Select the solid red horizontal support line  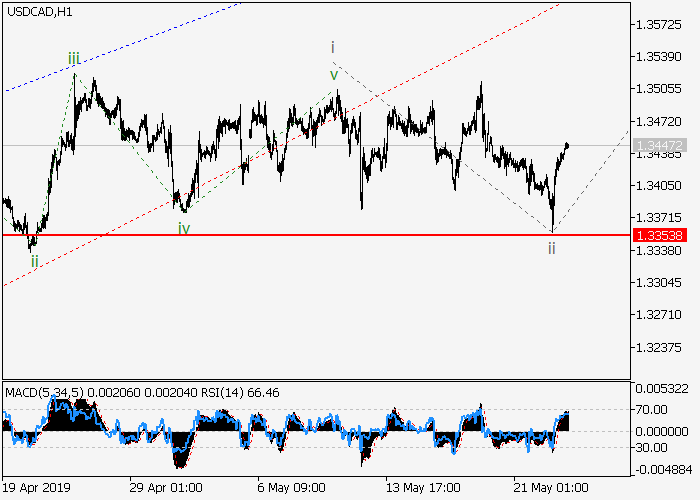click(x=300, y=235)
